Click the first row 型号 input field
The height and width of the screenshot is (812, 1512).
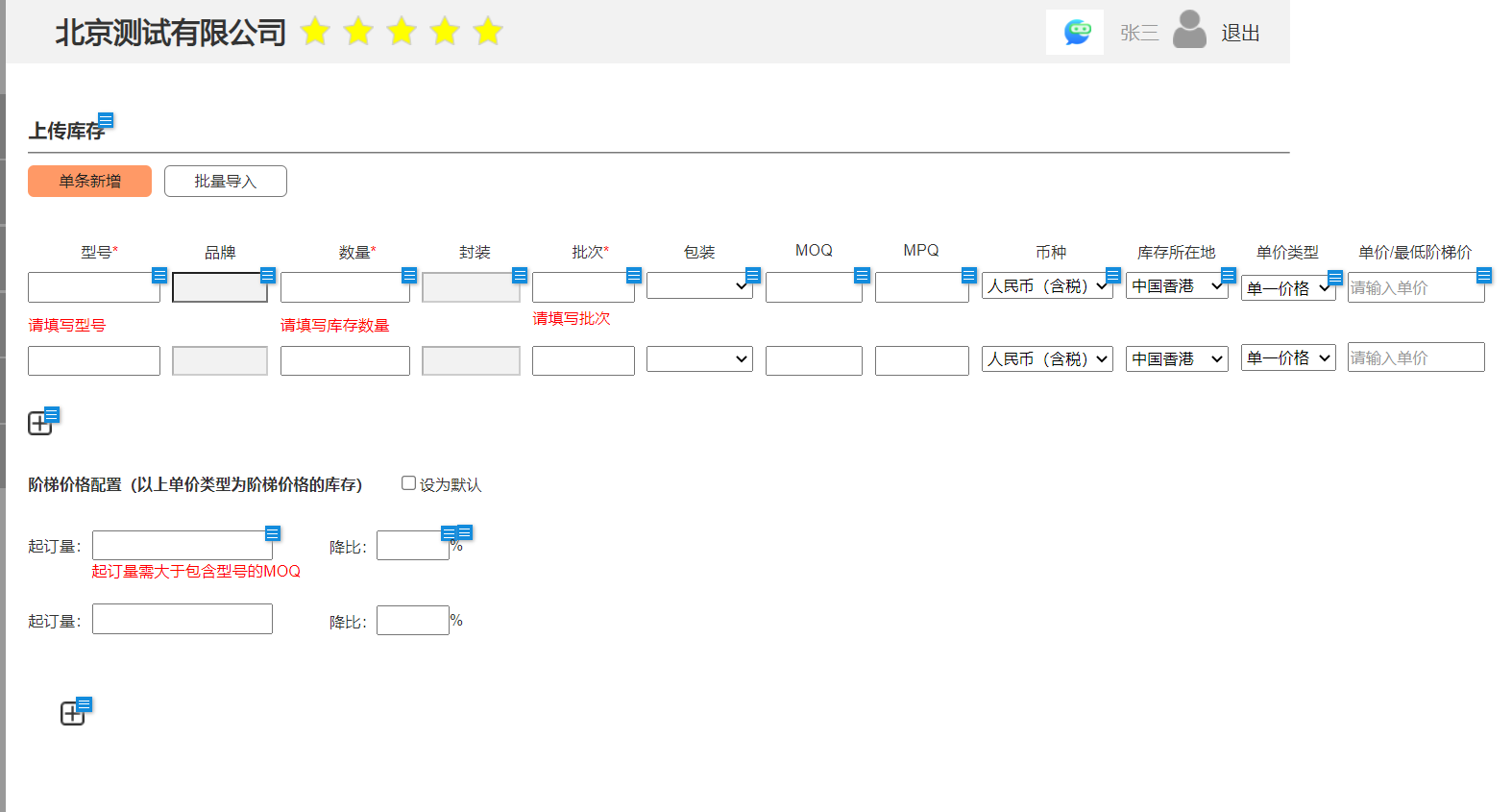(x=91, y=287)
